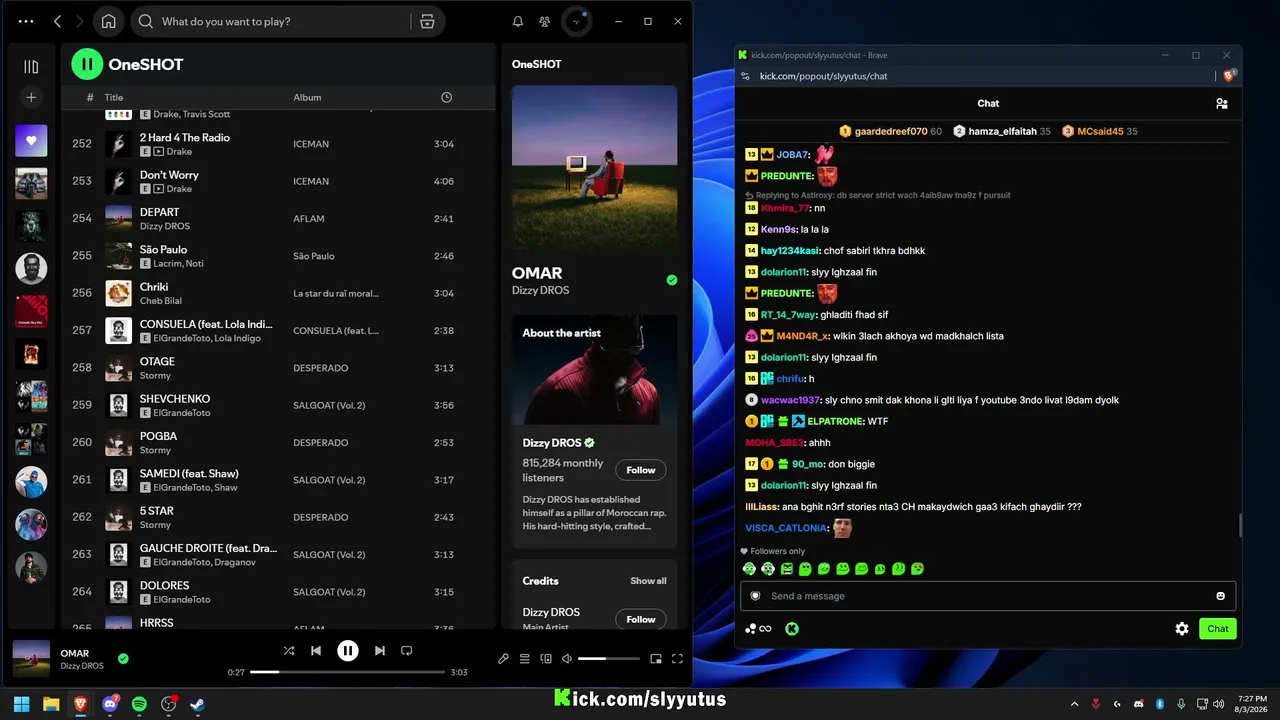The height and width of the screenshot is (720, 1280).
Task: Click the Send a message field in Kick chat
Action: click(988, 596)
